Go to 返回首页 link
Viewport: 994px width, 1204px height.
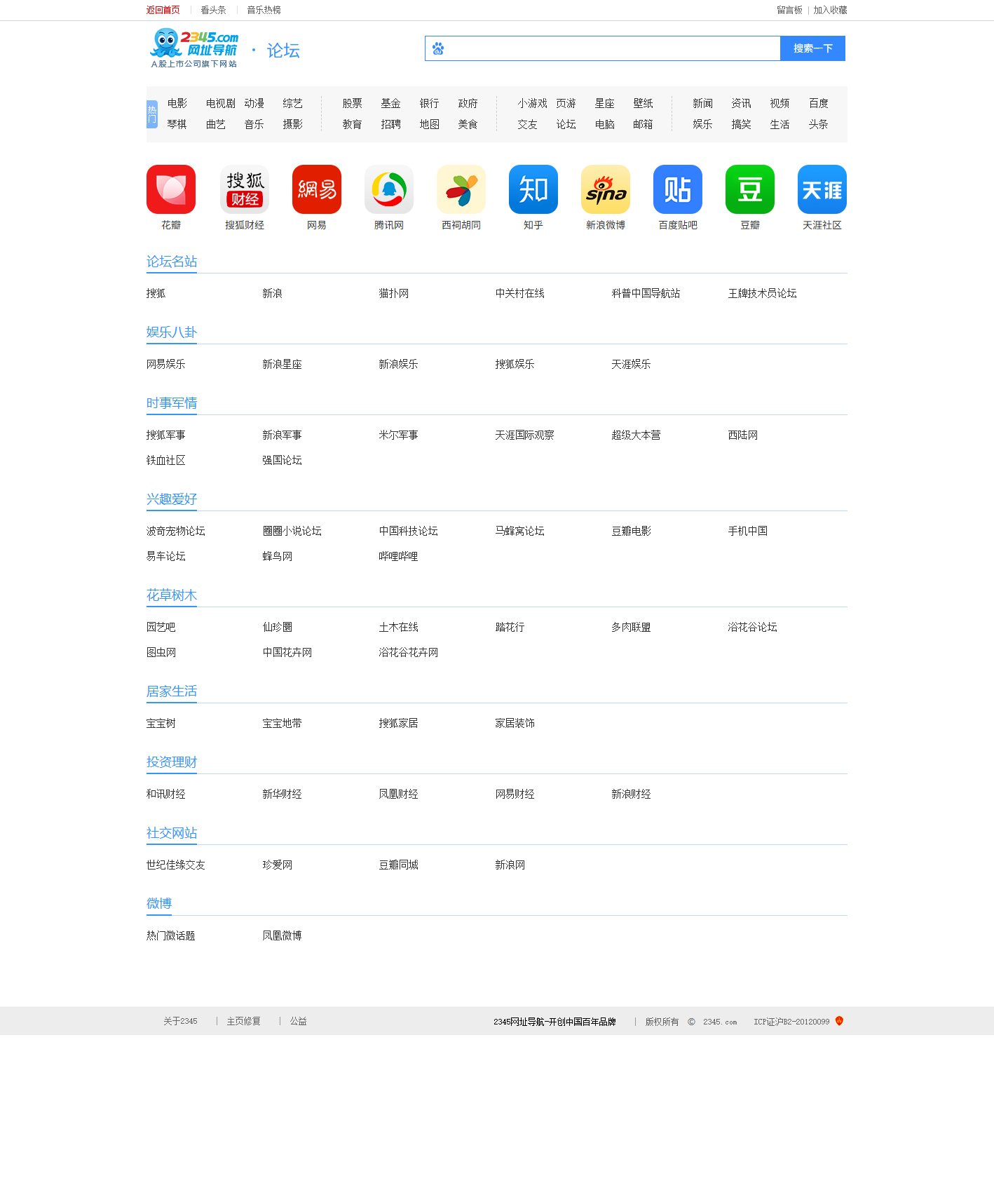click(x=163, y=10)
